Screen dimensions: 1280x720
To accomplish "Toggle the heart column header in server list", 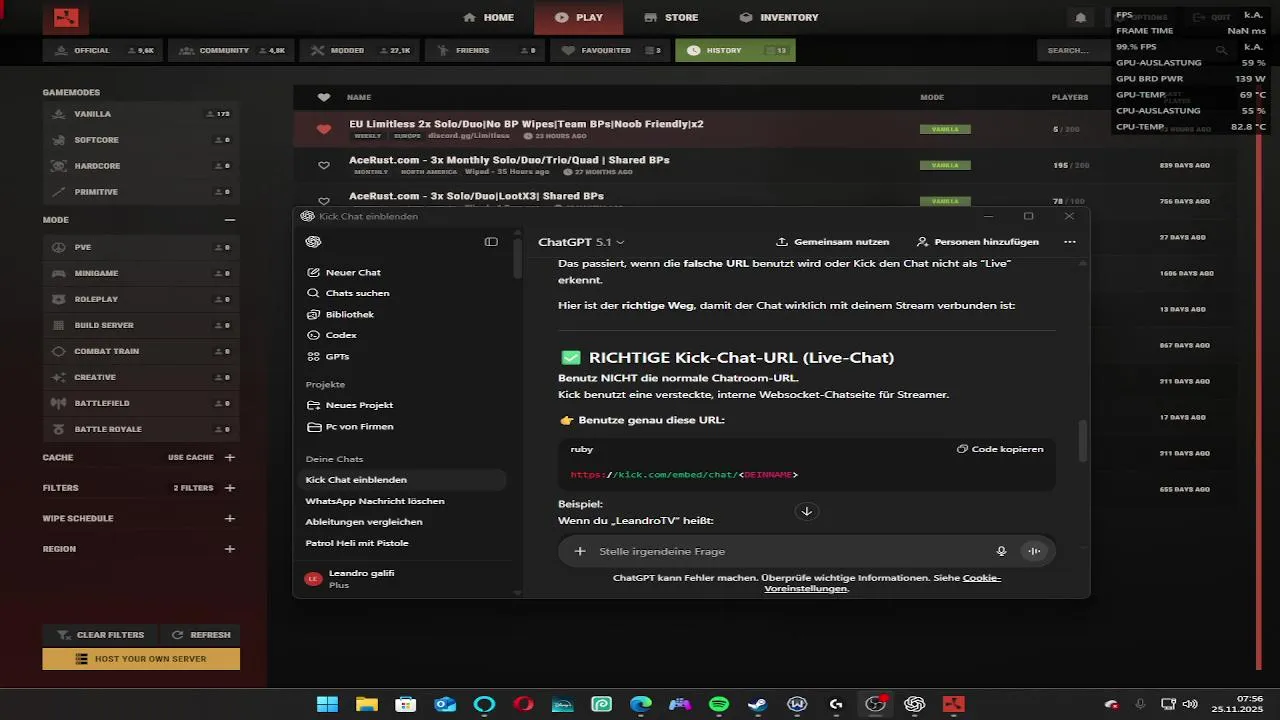I will pos(323,97).
